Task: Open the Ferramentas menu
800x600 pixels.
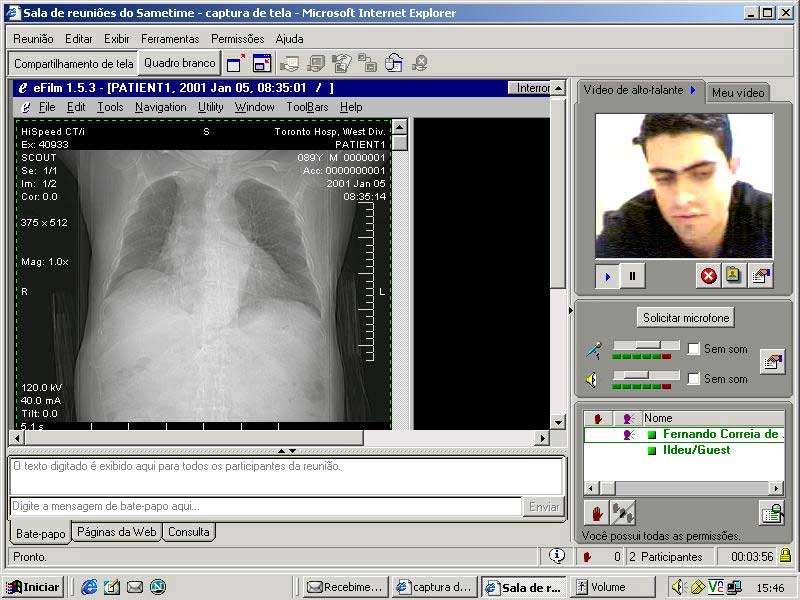Action: [170, 39]
